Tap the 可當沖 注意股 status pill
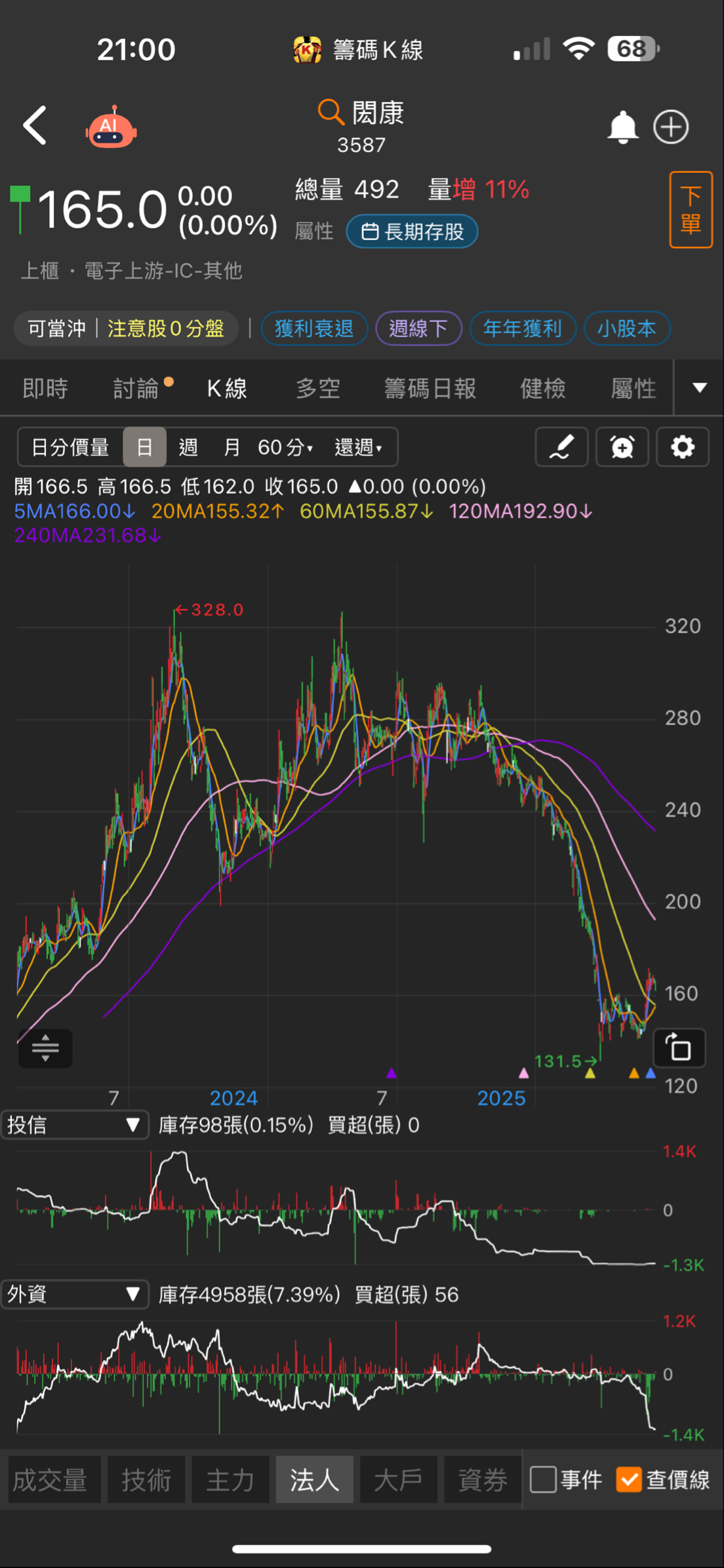 (x=126, y=328)
